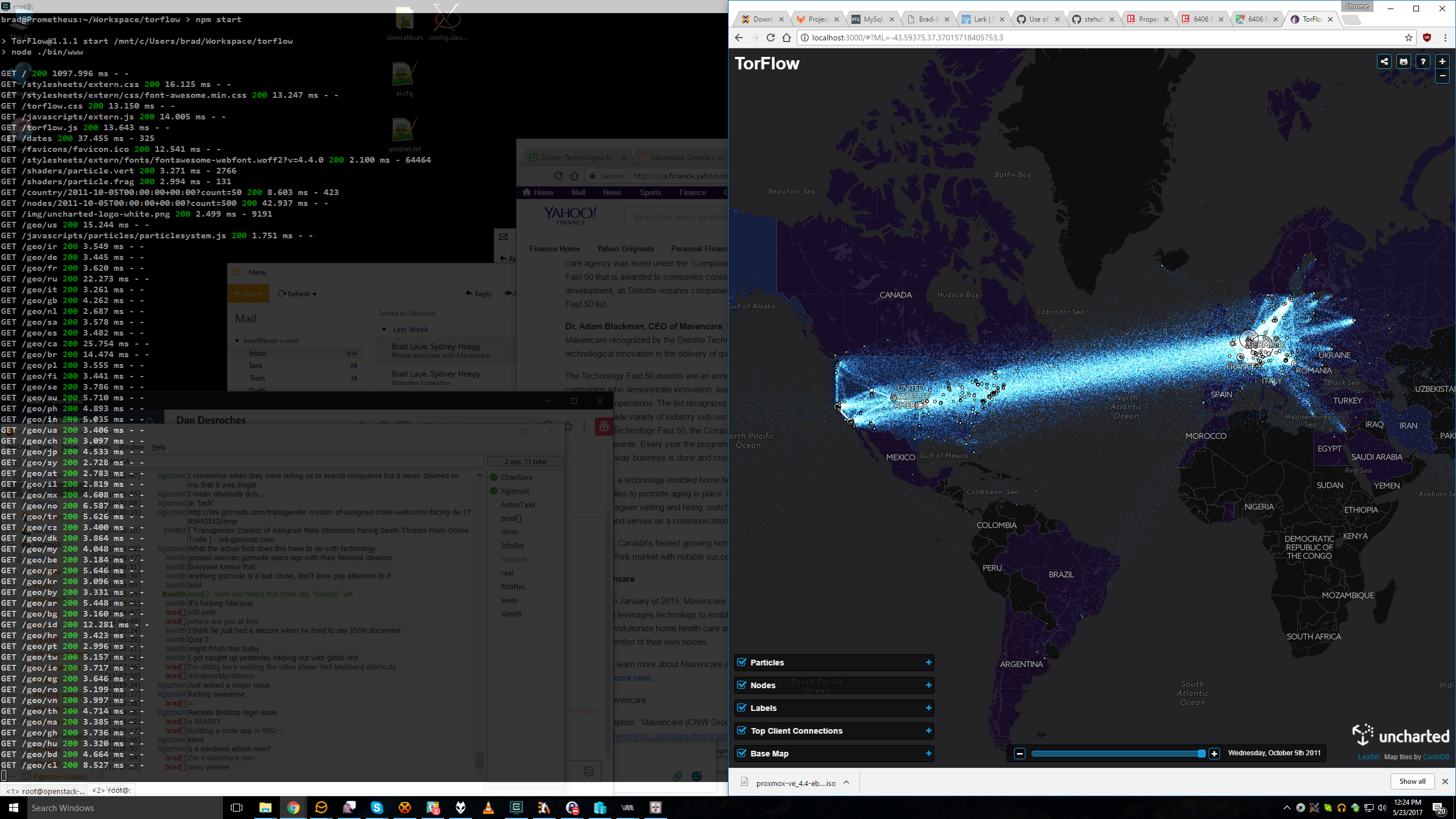This screenshot has height=819, width=1456.
Task: Switch to the Lark Chrome tab
Action: coord(983,19)
